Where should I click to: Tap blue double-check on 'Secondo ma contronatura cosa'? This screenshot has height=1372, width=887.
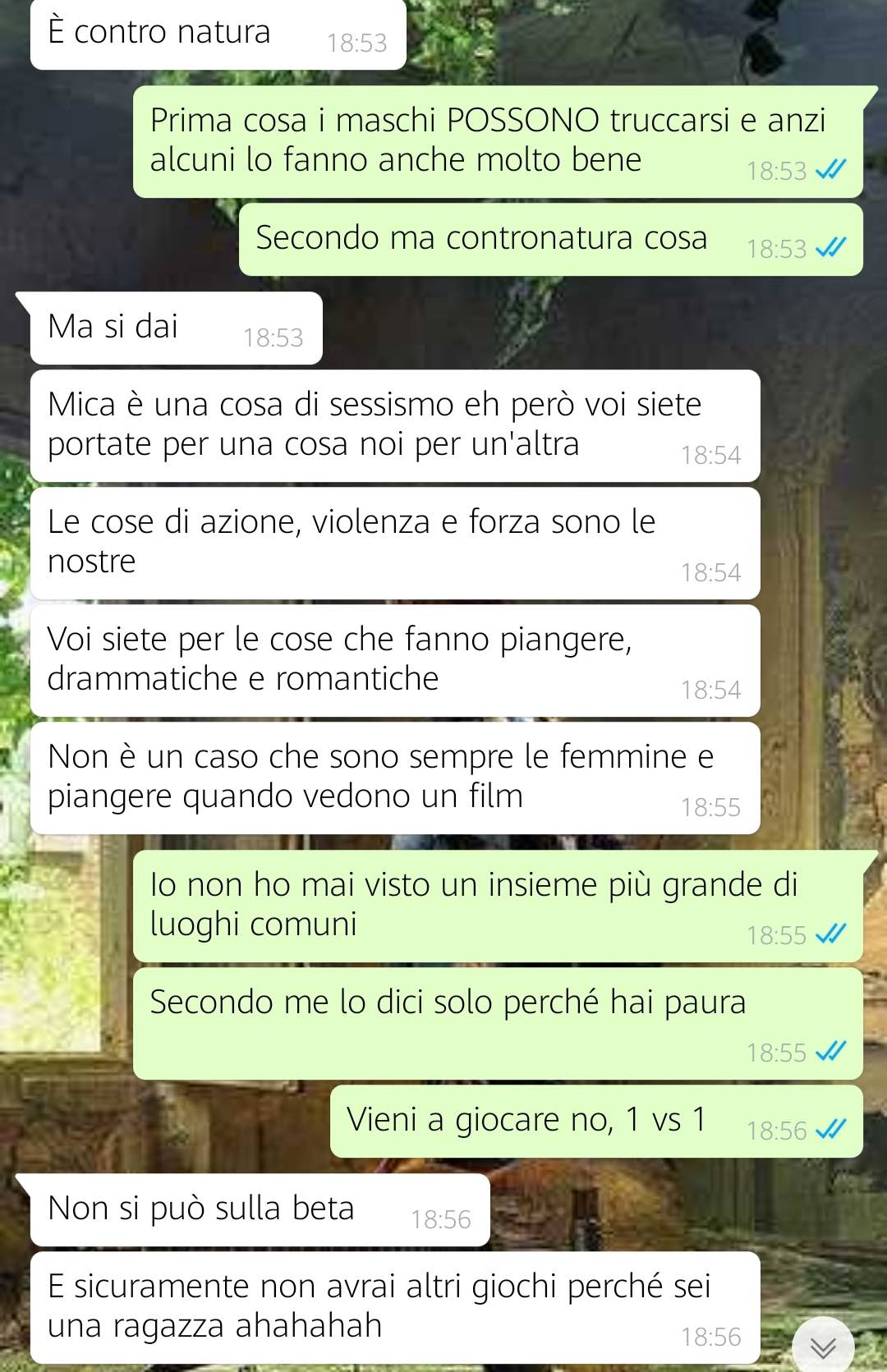(x=830, y=248)
